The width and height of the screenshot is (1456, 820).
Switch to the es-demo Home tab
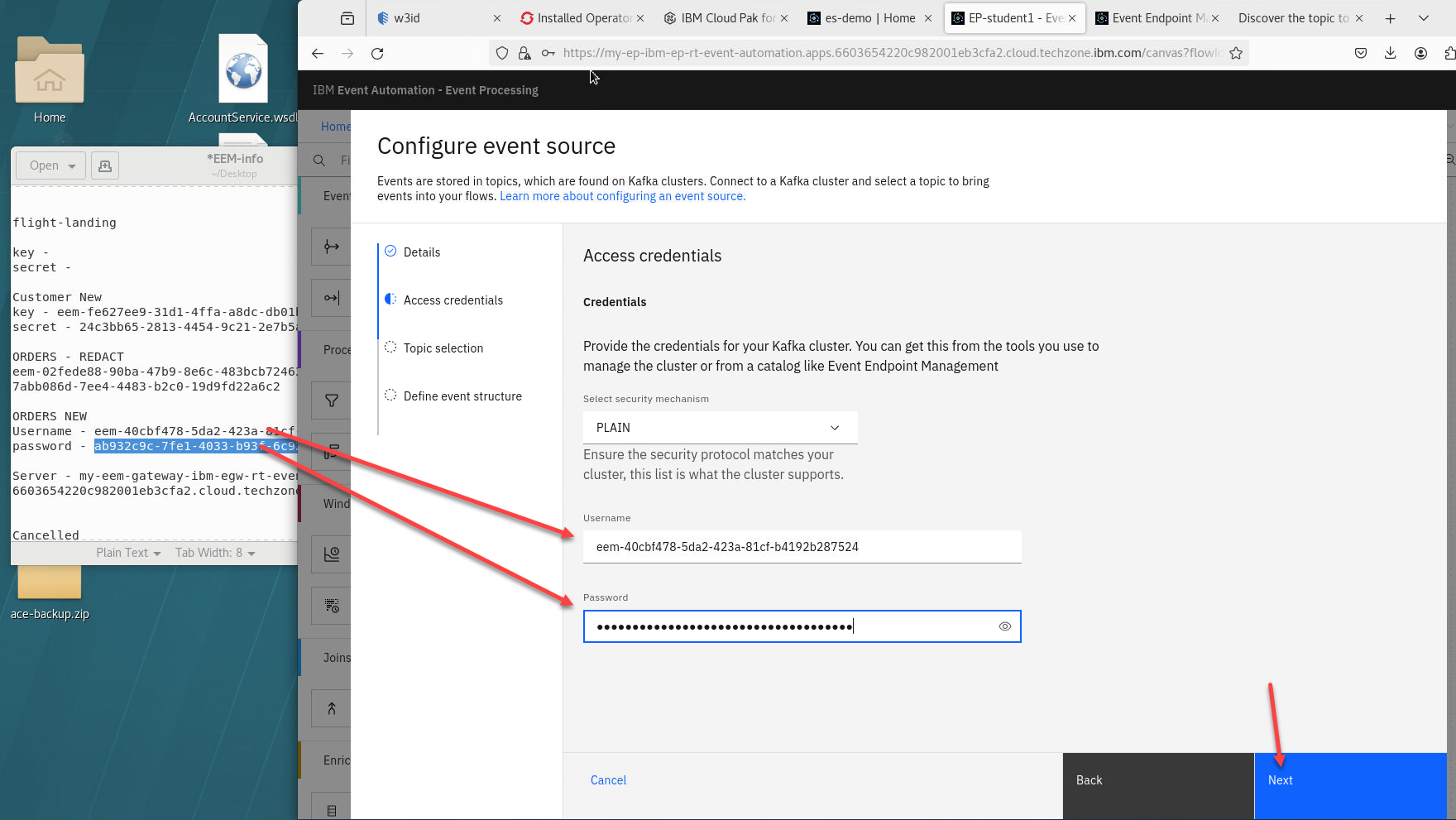click(x=869, y=18)
